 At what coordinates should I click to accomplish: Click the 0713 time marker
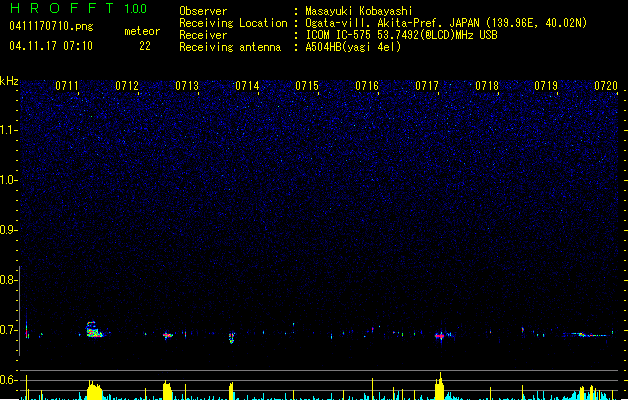[187, 86]
